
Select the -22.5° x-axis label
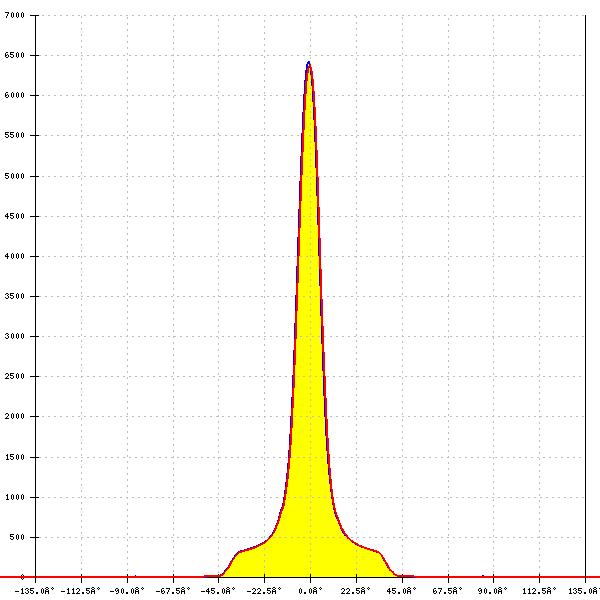coord(264,591)
